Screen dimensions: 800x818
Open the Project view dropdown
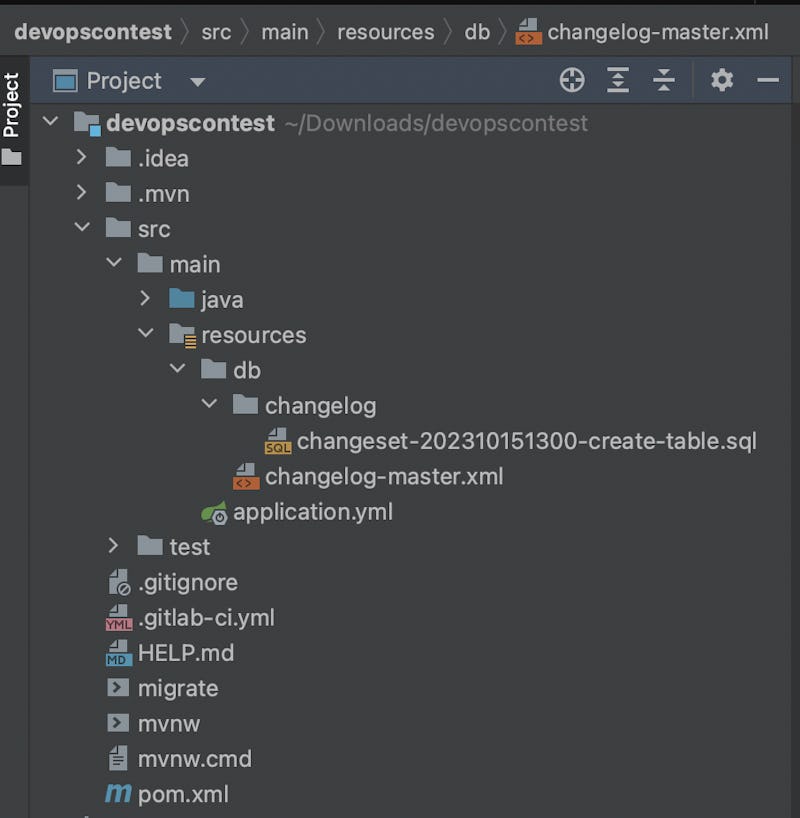197,82
